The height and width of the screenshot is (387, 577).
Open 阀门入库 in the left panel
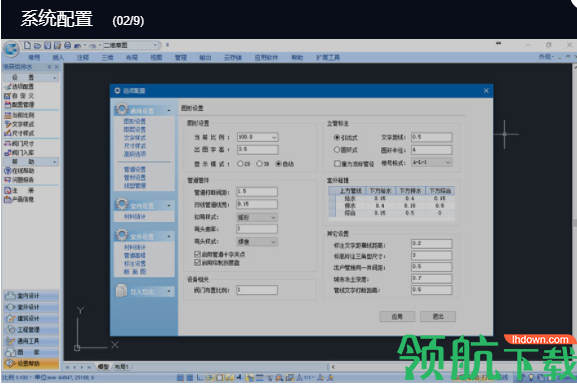click(19, 153)
